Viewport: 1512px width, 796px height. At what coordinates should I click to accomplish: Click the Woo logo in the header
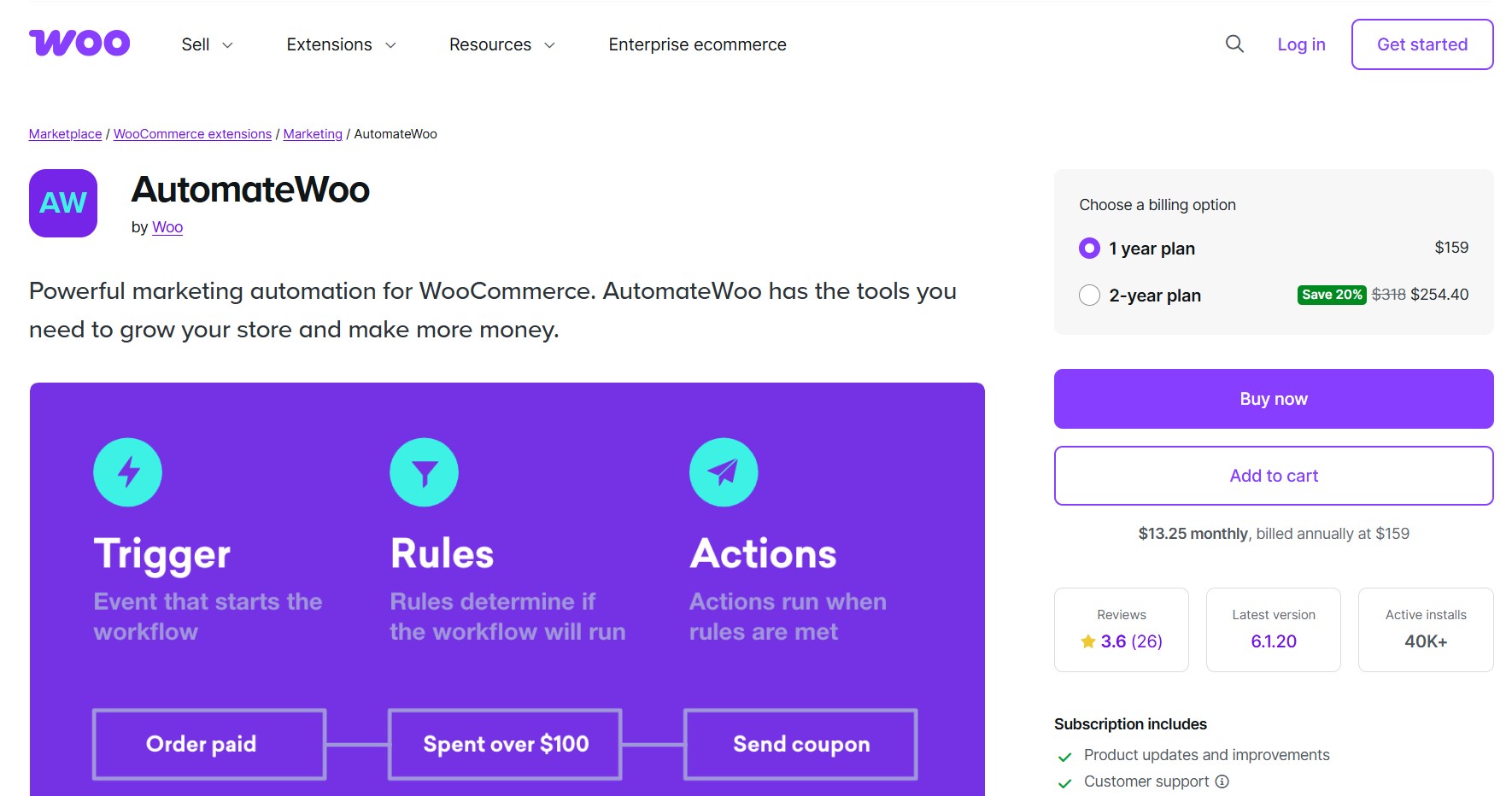pos(79,43)
